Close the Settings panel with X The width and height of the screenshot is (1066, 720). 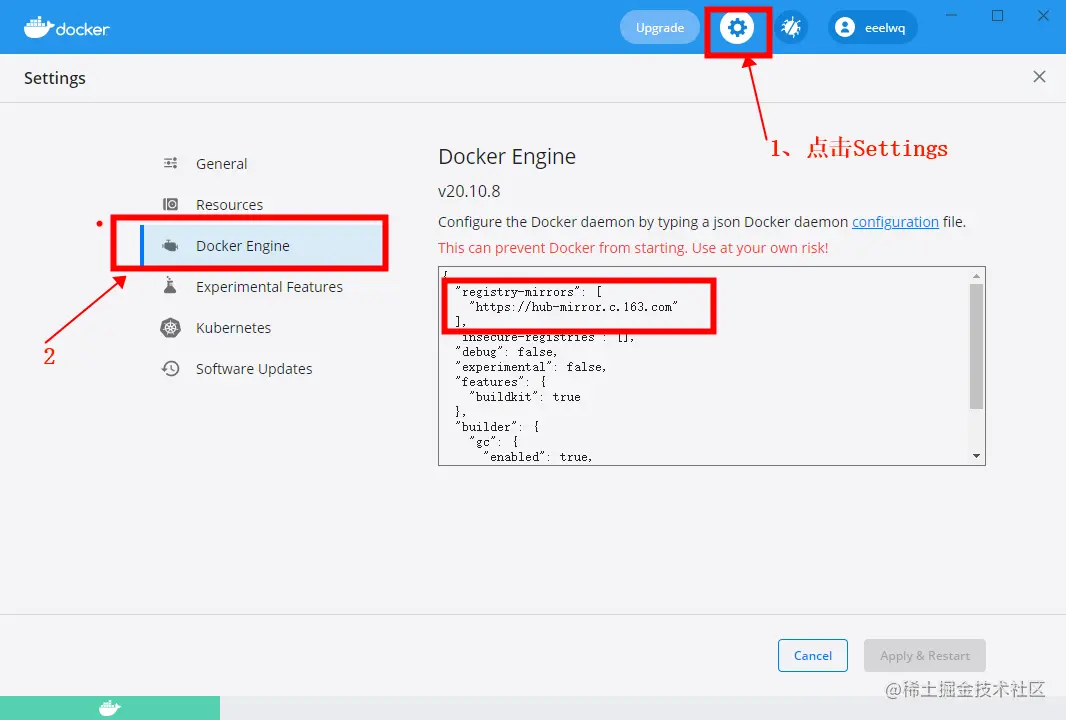pyautogui.click(x=1039, y=77)
